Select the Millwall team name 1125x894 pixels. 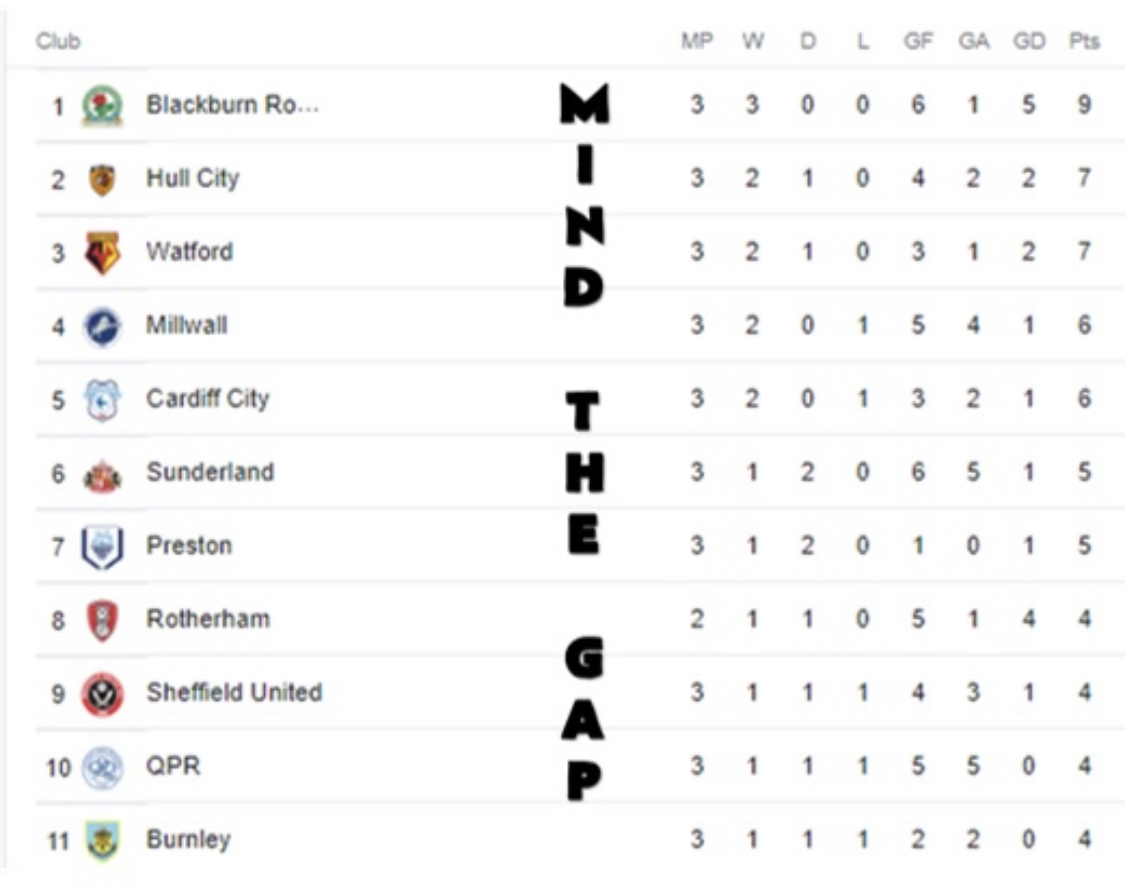[187, 326]
